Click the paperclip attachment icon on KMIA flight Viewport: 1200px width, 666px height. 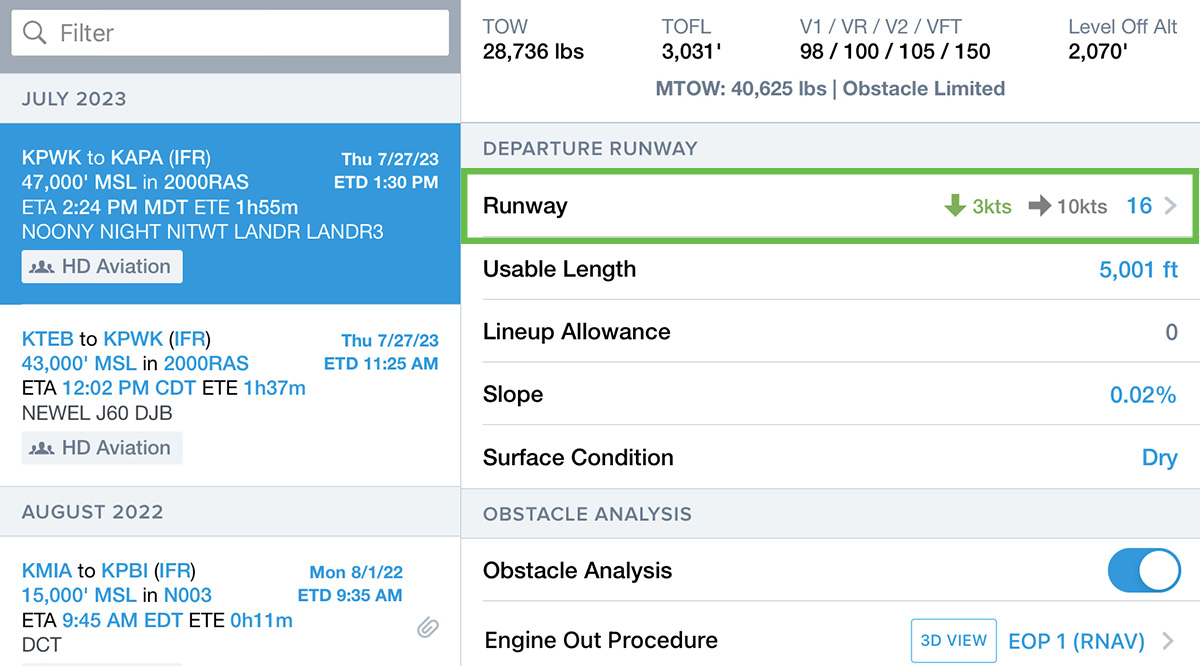[428, 627]
